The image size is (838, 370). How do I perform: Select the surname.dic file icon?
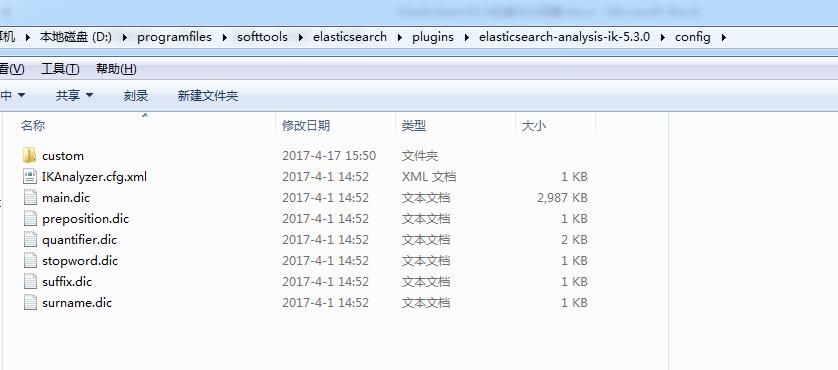[x=30, y=303]
